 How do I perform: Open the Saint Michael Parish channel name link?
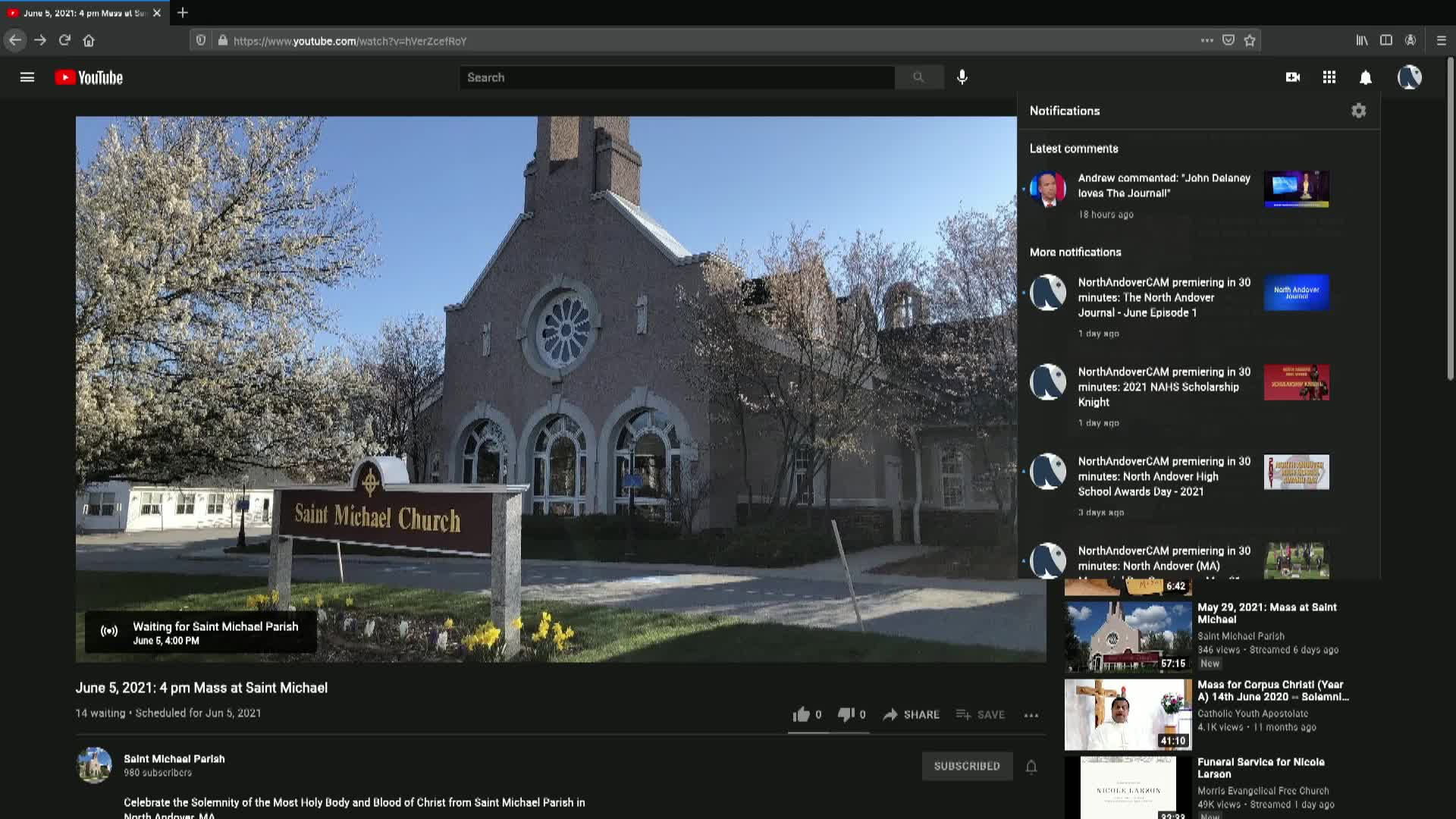174,759
